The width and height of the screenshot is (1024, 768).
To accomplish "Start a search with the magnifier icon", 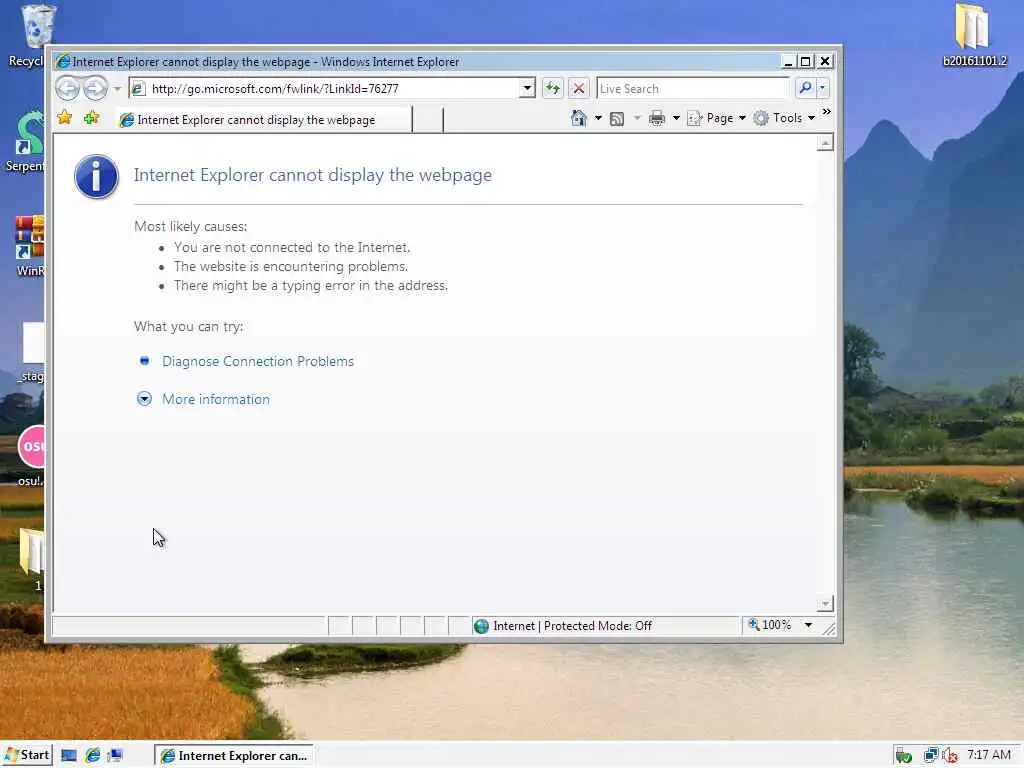I will coord(805,88).
